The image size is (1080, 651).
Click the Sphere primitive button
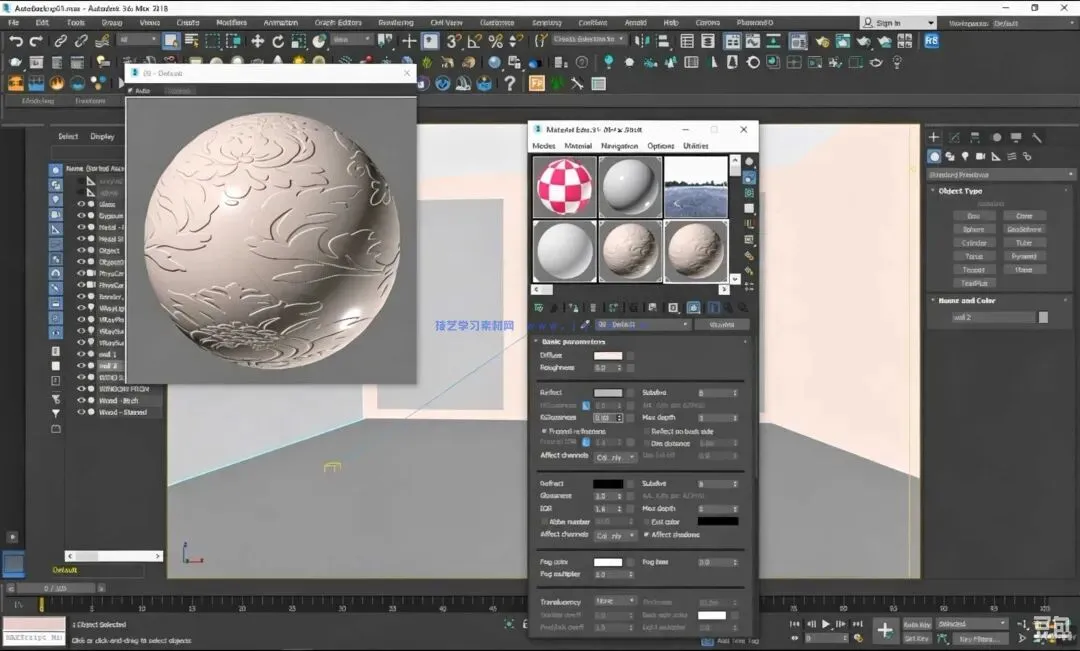click(x=974, y=229)
